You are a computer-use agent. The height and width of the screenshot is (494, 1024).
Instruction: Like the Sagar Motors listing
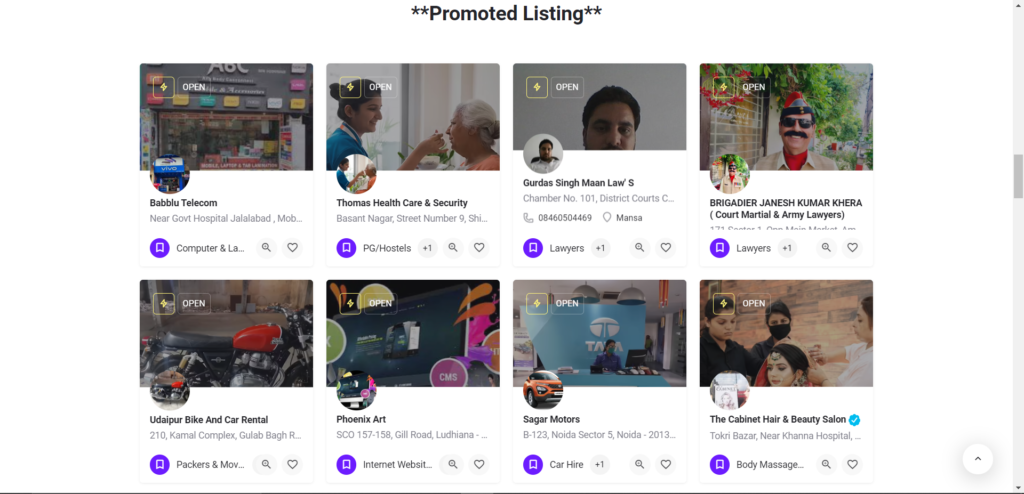pos(666,465)
